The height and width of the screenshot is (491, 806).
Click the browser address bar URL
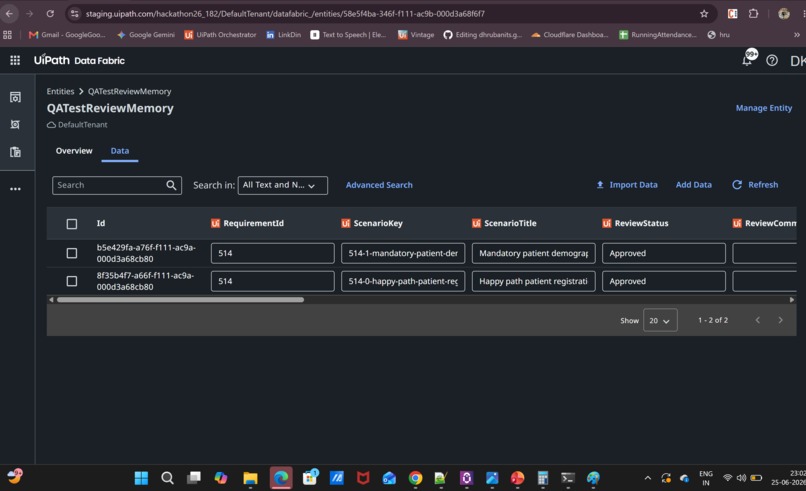[x=285, y=14]
